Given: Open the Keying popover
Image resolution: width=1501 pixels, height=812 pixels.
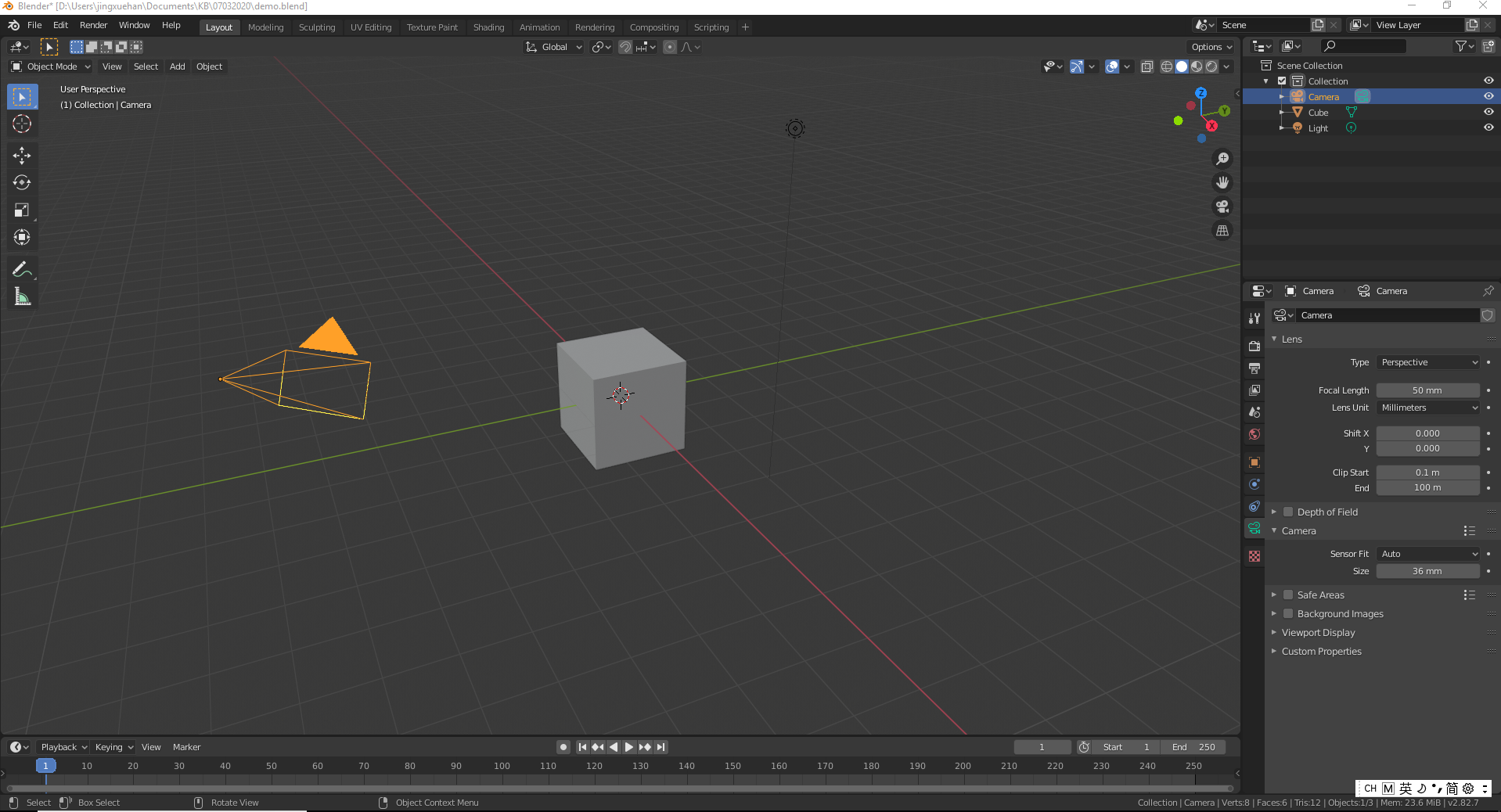Looking at the screenshot, I should 113,747.
